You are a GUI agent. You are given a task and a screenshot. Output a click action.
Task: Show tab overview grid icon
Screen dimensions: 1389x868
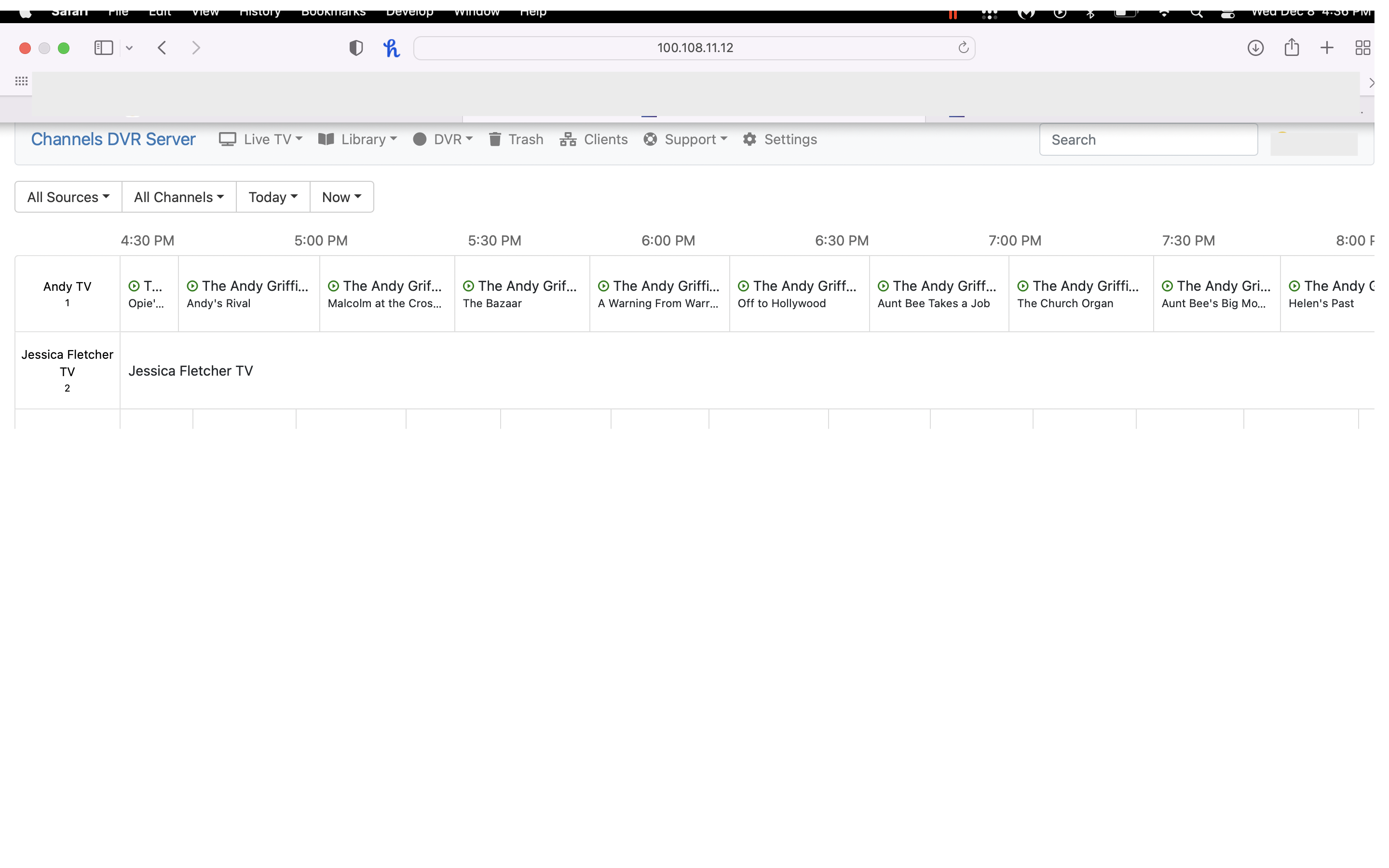1362,48
